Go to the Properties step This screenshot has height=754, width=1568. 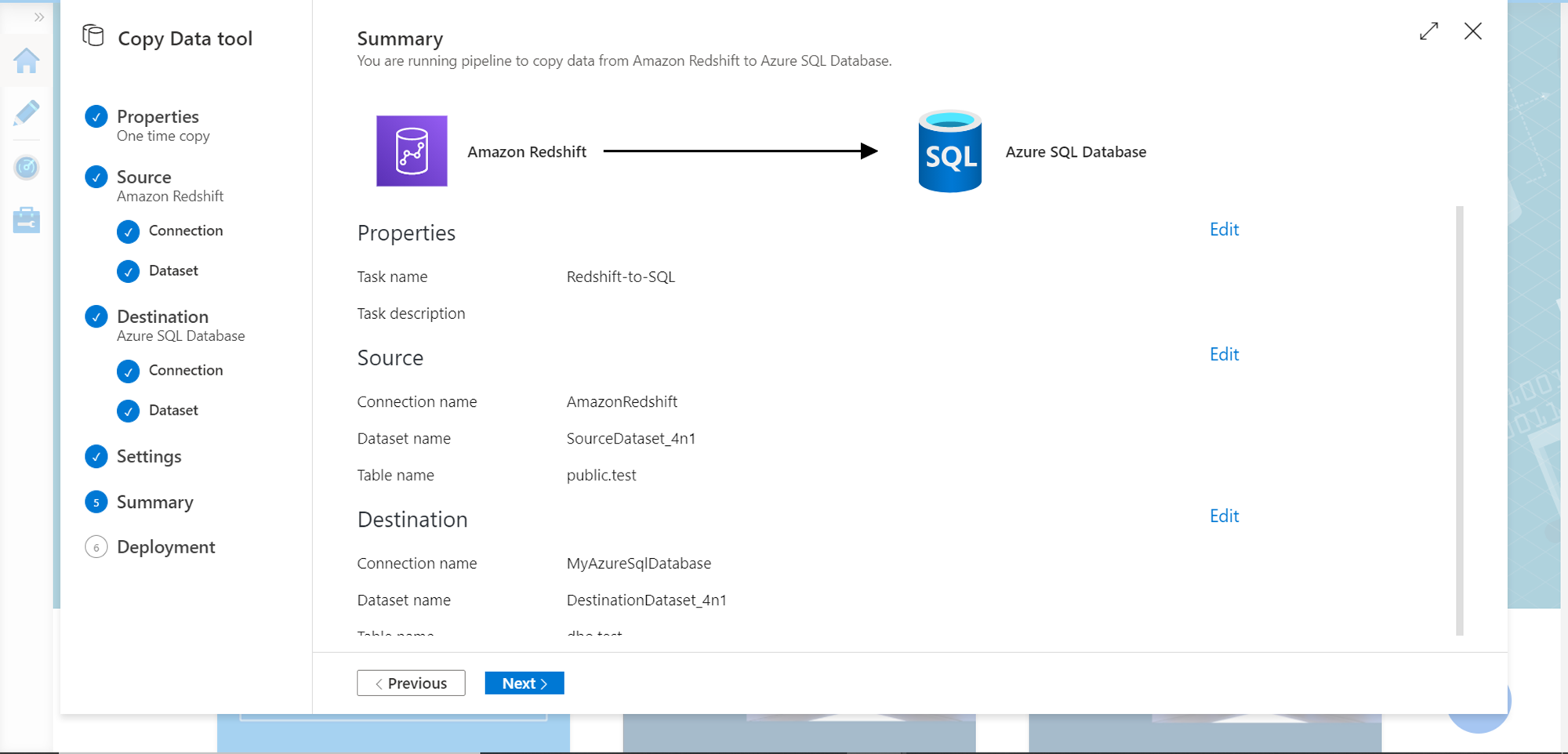[158, 117]
